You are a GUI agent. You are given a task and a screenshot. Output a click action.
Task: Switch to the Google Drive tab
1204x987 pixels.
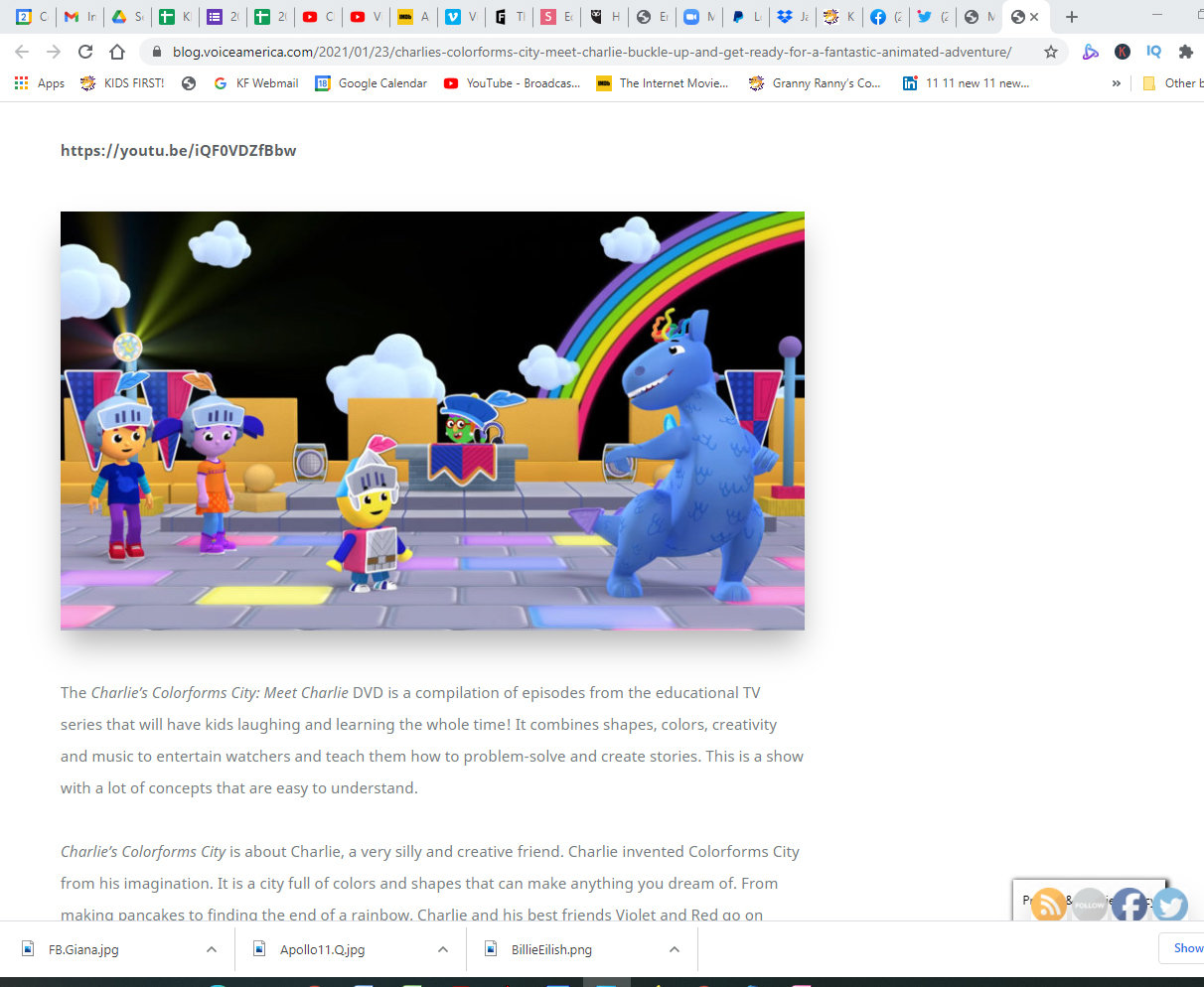(x=127, y=17)
